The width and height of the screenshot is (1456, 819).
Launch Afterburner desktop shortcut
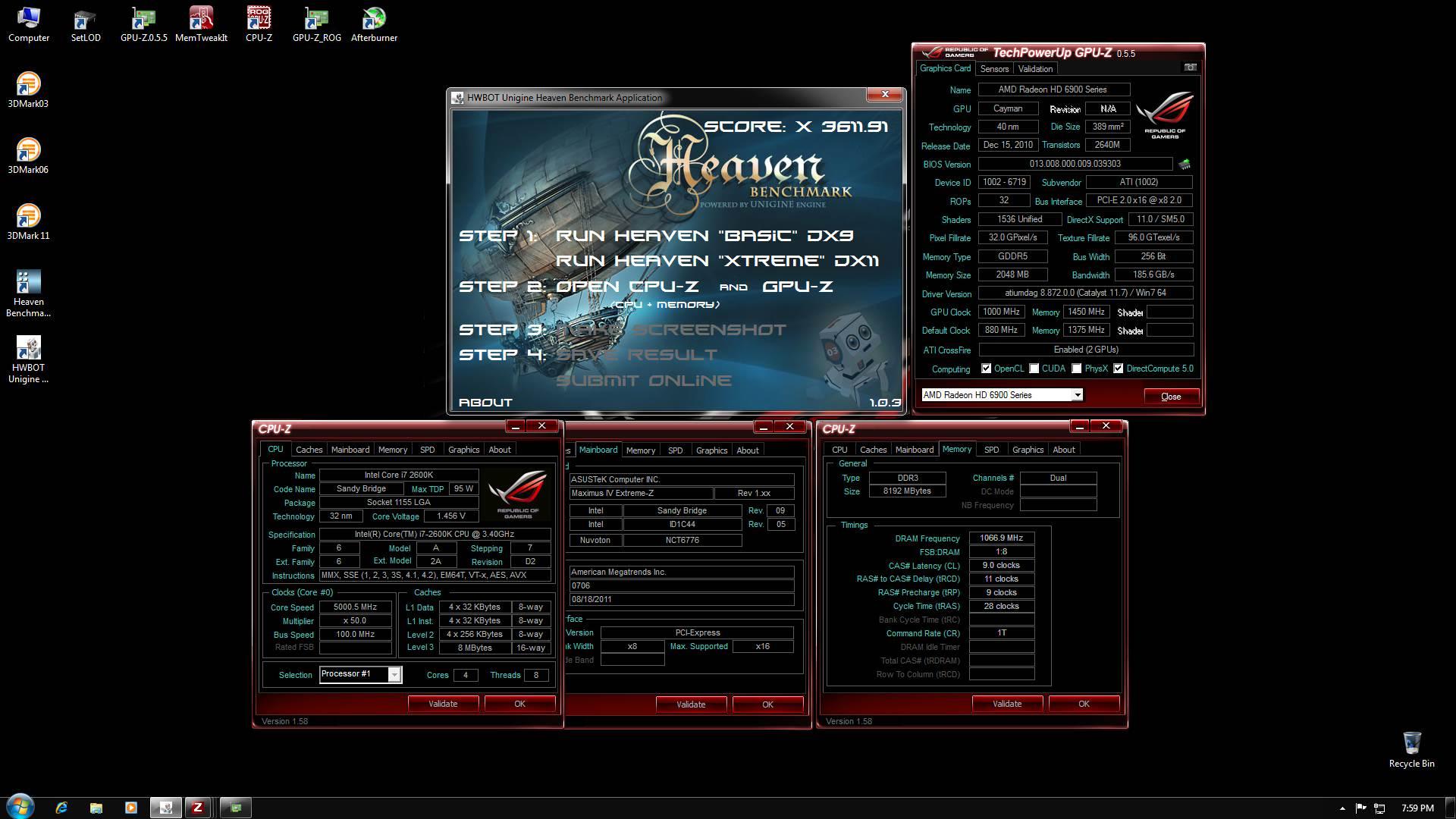click(374, 24)
